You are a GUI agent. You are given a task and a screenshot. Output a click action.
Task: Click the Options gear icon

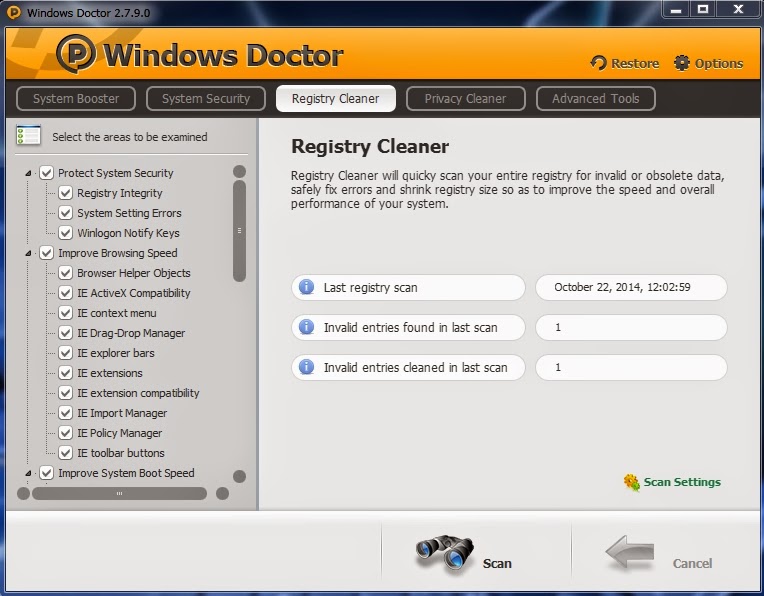click(682, 63)
